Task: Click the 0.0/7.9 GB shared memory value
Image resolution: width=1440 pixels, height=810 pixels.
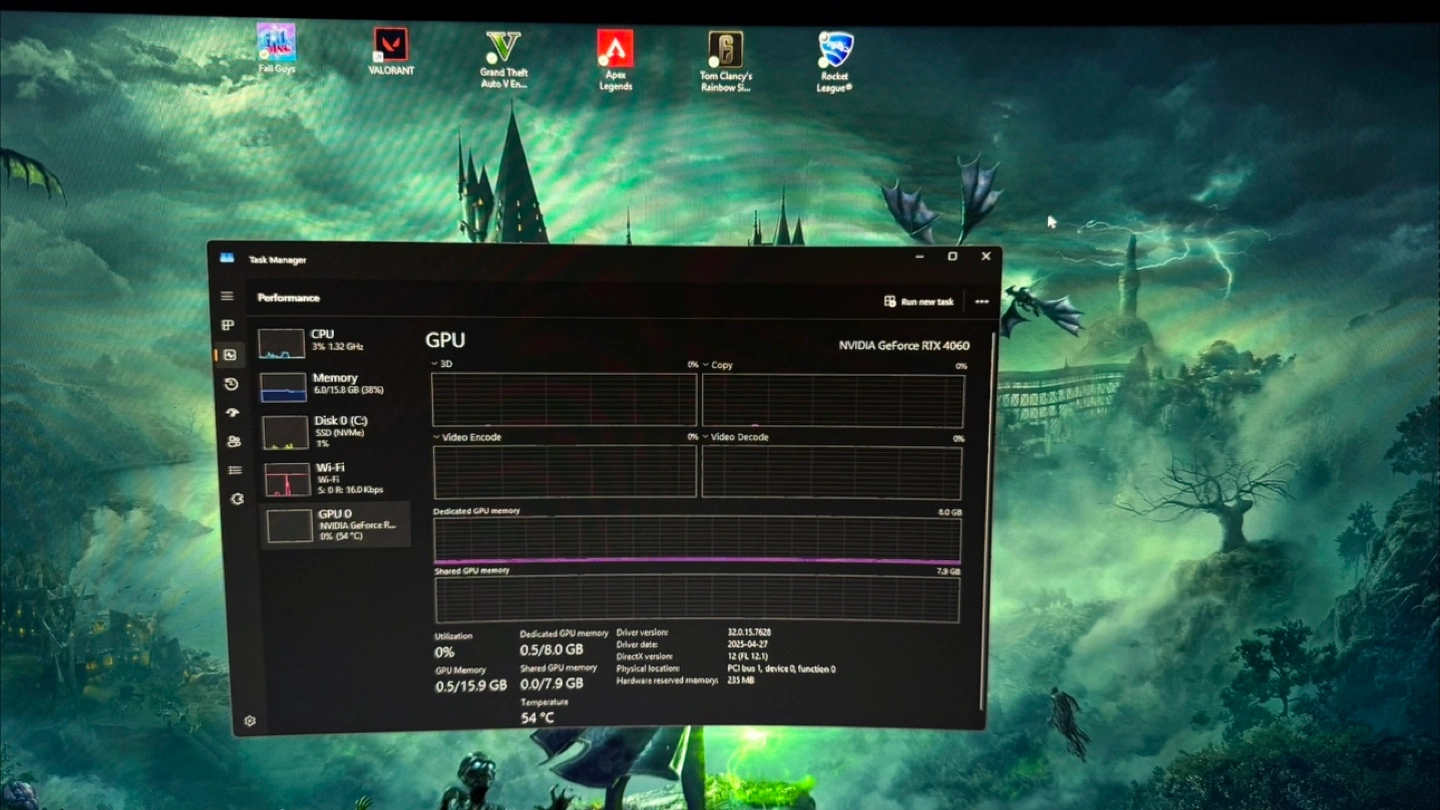Action: [551, 684]
